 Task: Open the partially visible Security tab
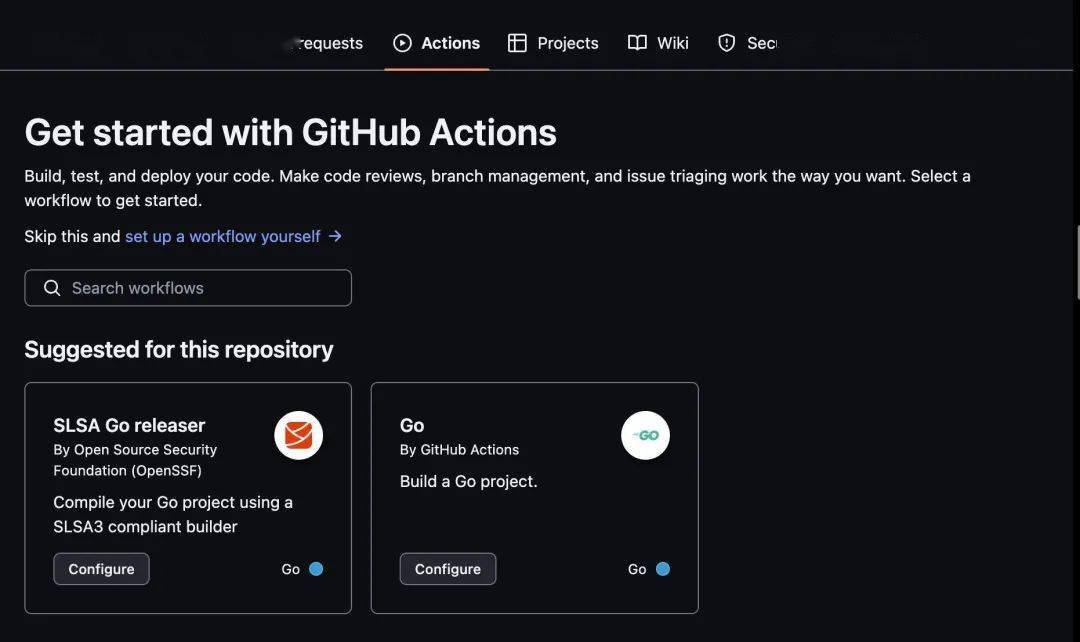[747, 43]
